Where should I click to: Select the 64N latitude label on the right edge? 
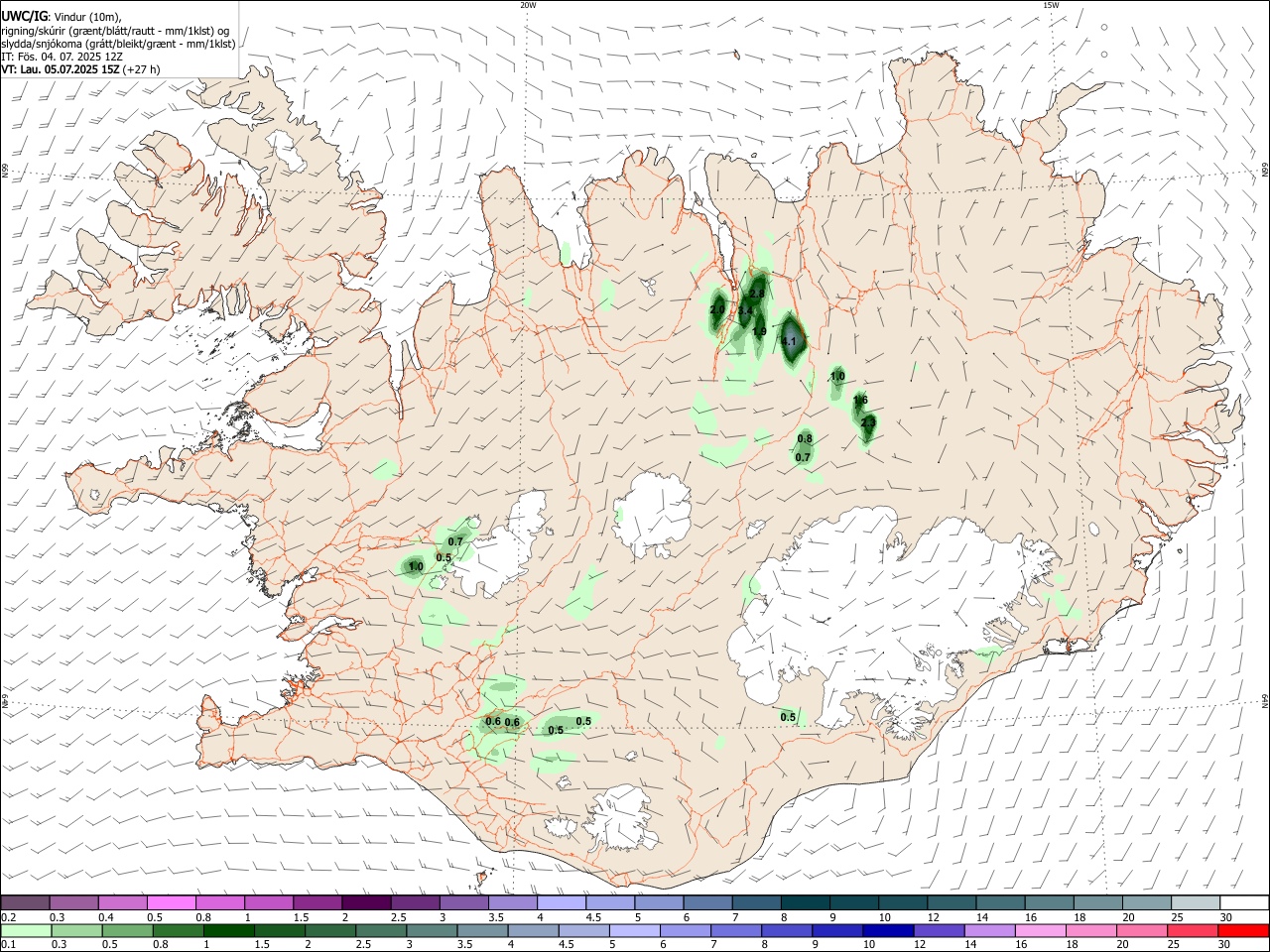click(x=1265, y=700)
